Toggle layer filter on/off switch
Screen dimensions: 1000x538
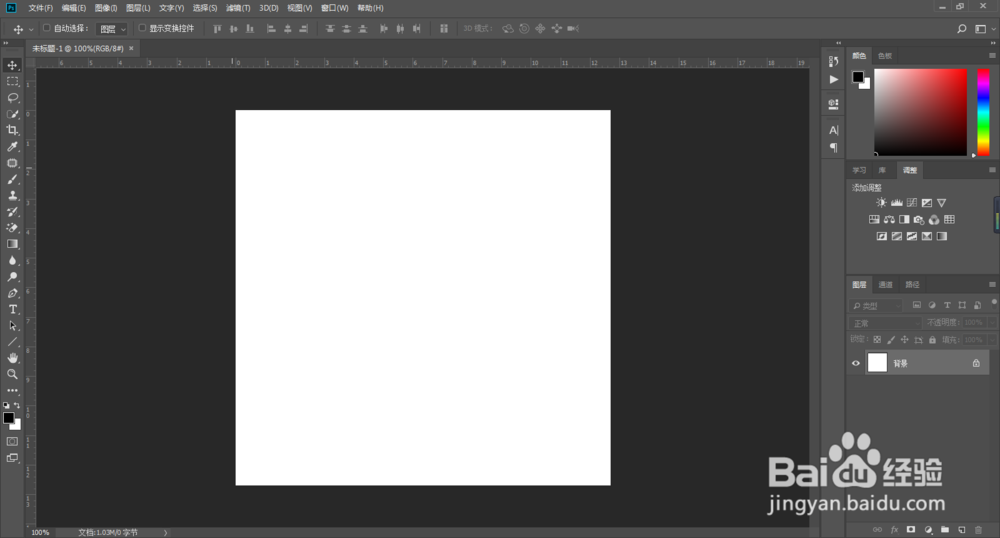click(x=994, y=302)
